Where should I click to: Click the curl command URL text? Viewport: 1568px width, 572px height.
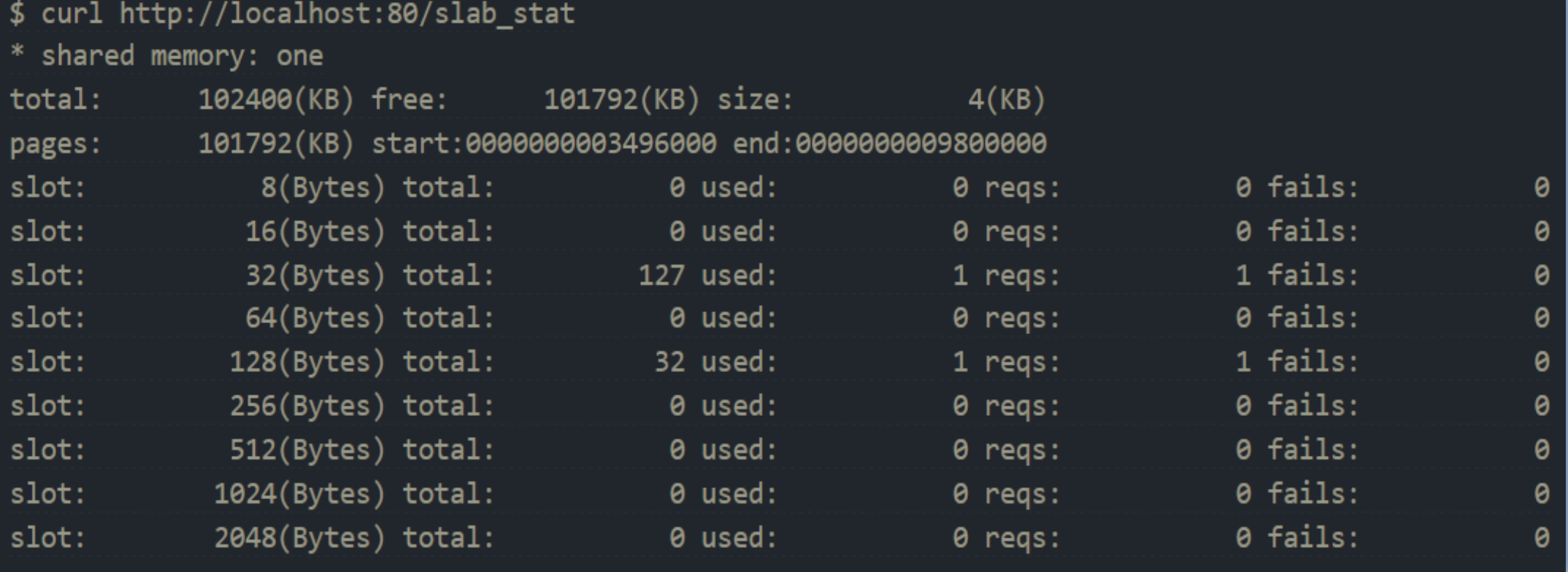(x=347, y=14)
